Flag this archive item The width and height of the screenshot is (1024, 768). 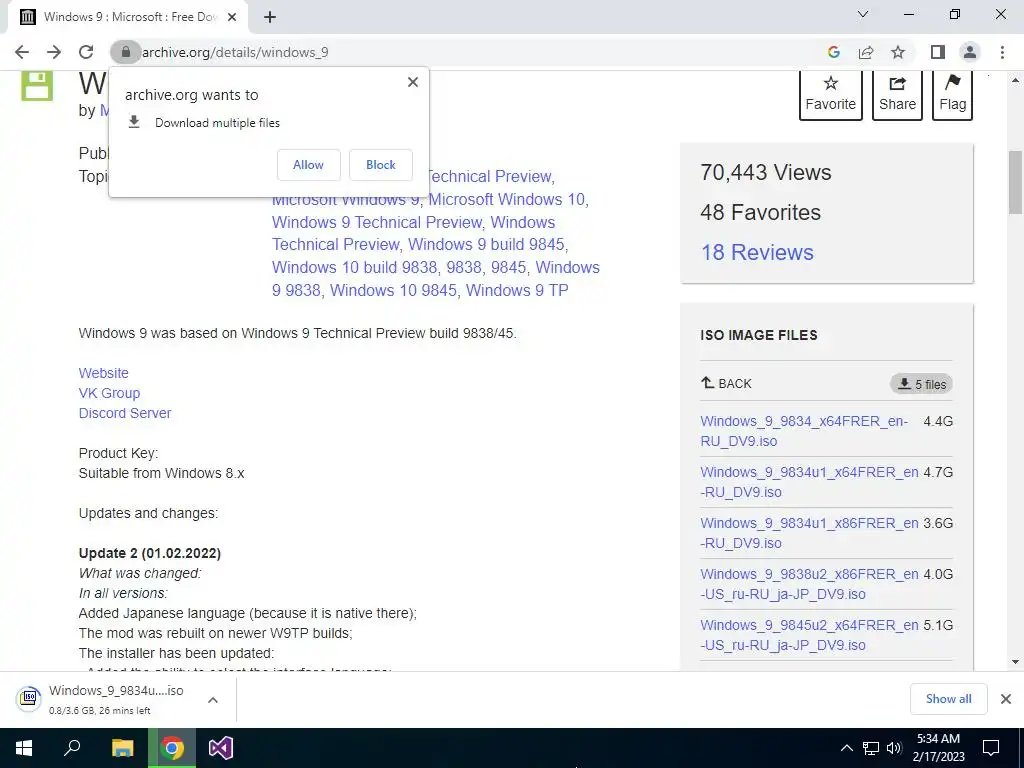click(x=952, y=95)
